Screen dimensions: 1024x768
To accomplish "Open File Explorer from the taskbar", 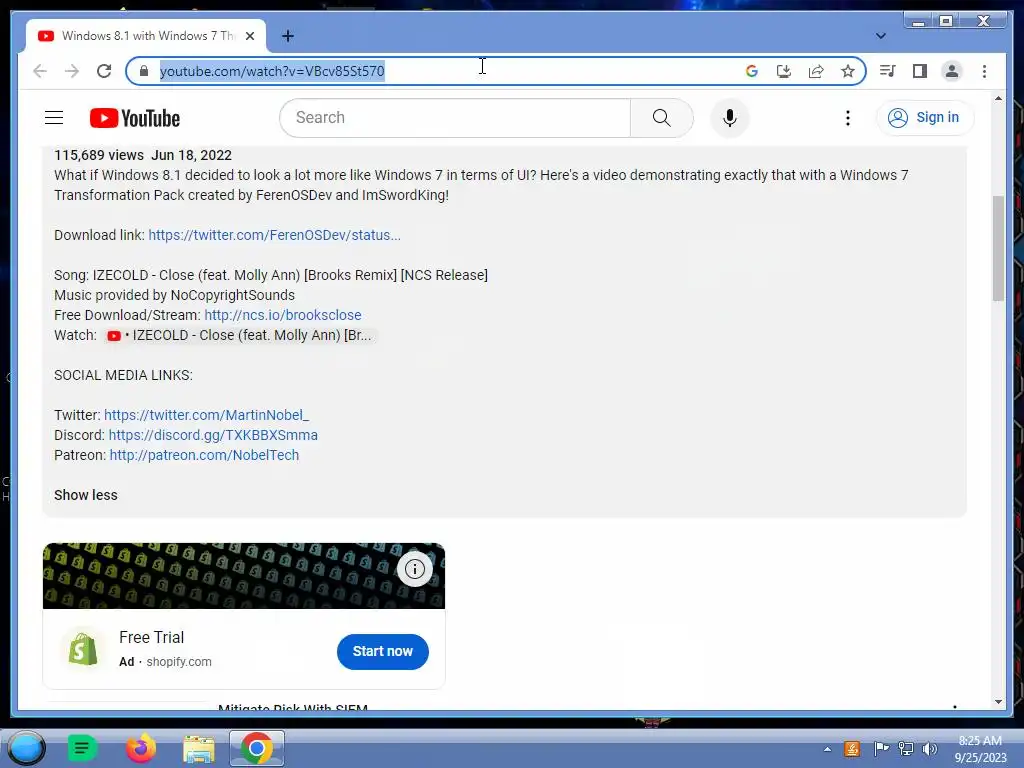I will click(199, 748).
